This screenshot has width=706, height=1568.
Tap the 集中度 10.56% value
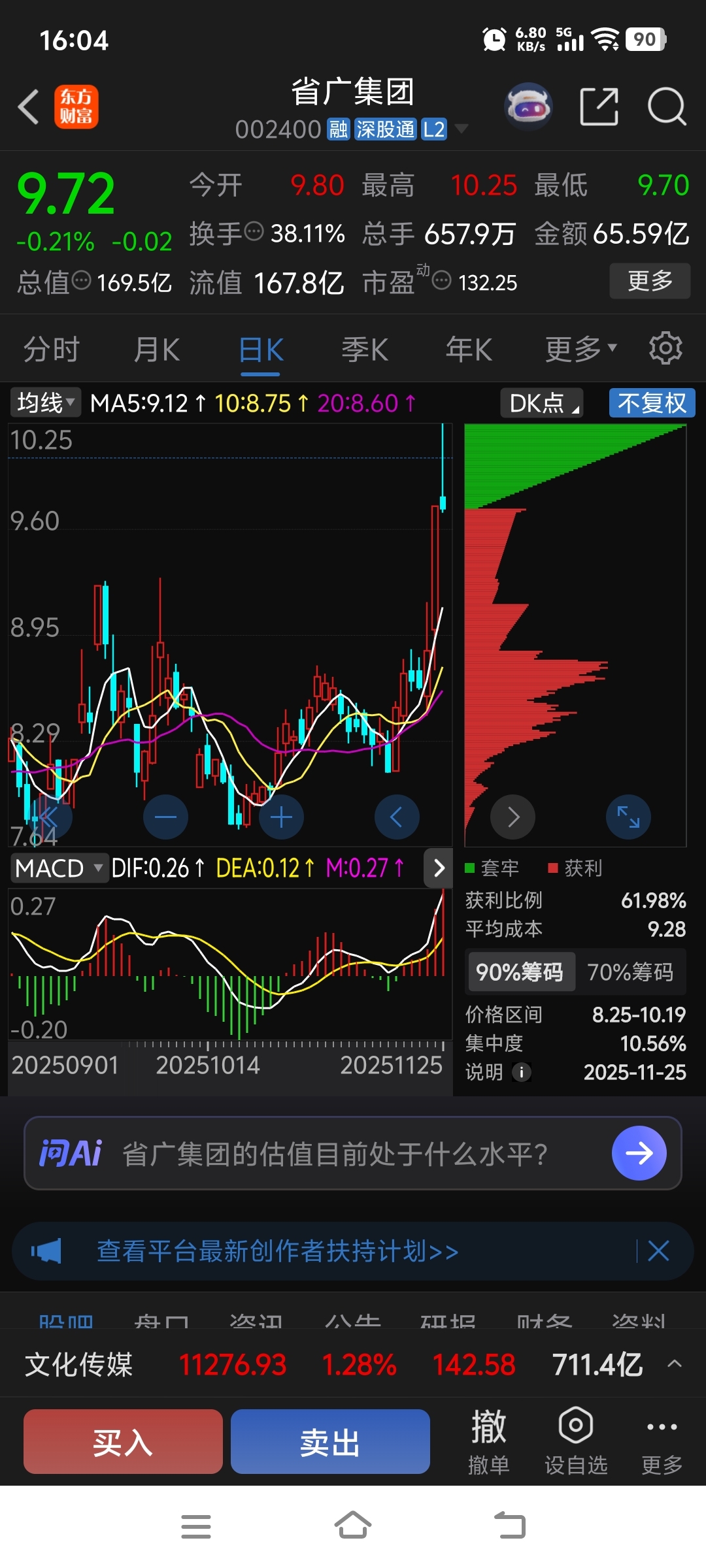coord(653,1043)
